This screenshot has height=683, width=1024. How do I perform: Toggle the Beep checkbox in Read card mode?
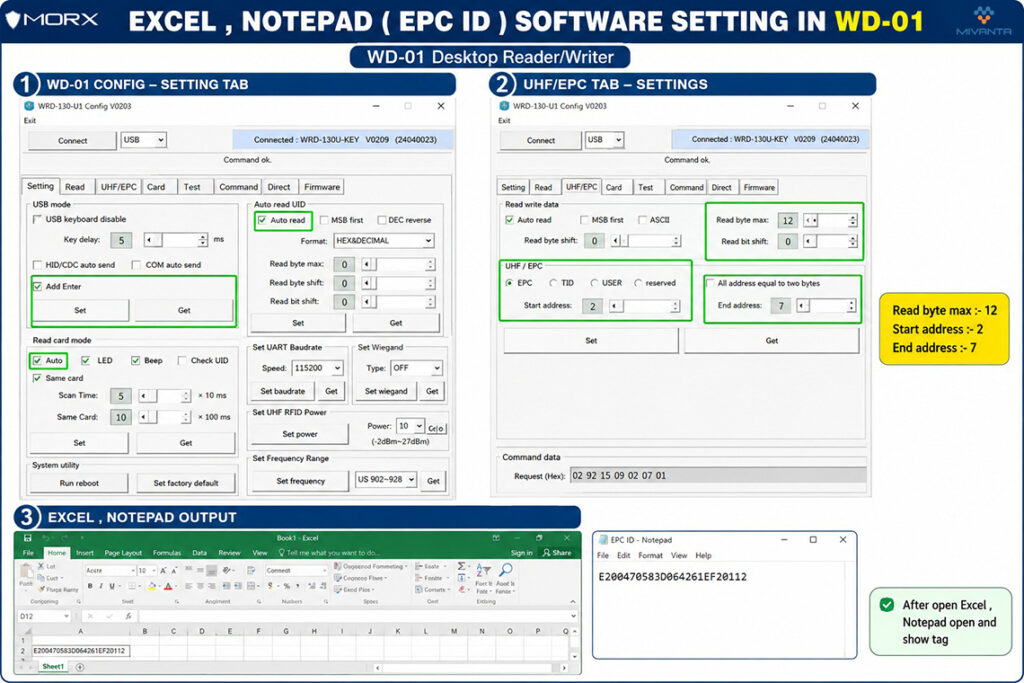(135, 360)
